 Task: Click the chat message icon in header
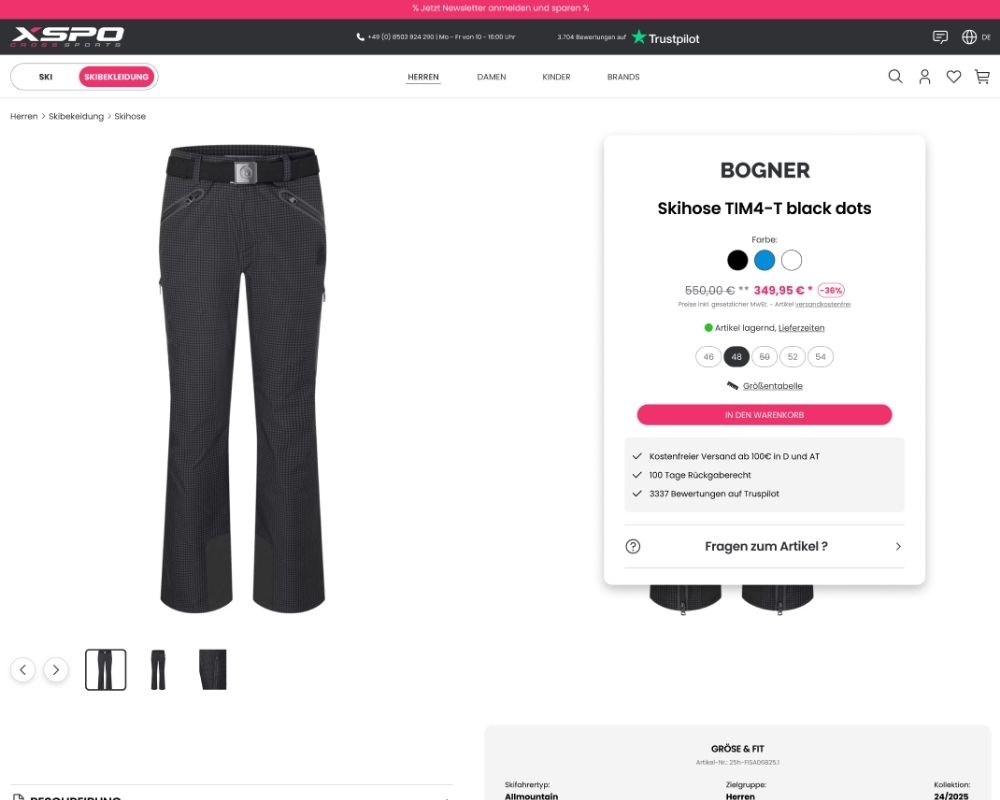tap(940, 37)
